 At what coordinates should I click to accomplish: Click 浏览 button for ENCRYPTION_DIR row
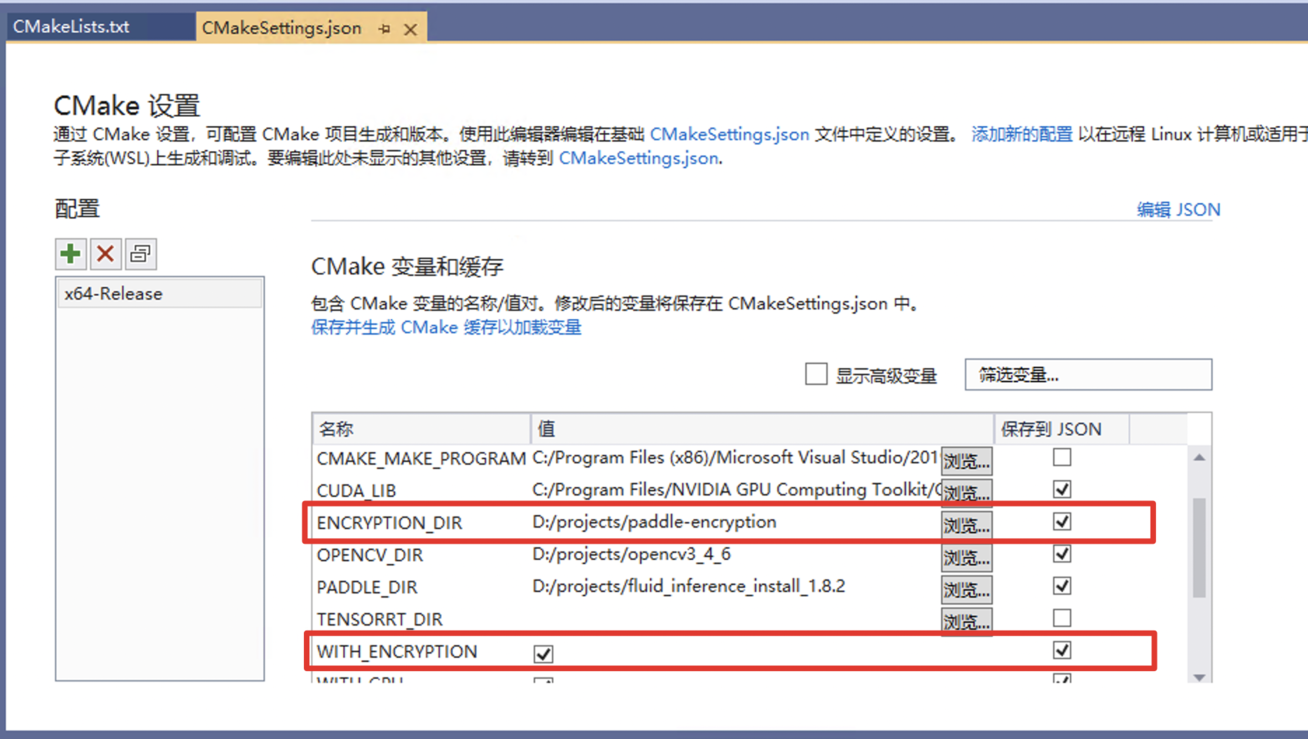[x=966, y=524]
